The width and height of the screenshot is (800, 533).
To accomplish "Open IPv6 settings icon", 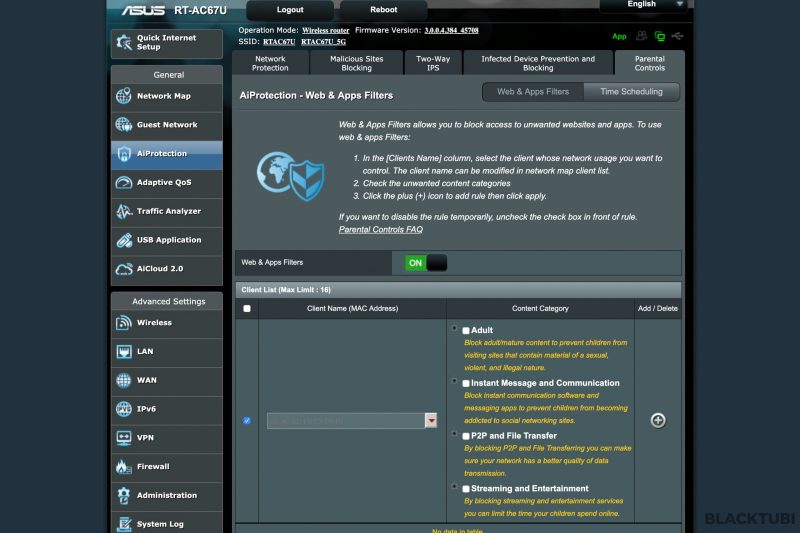I will [123, 409].
